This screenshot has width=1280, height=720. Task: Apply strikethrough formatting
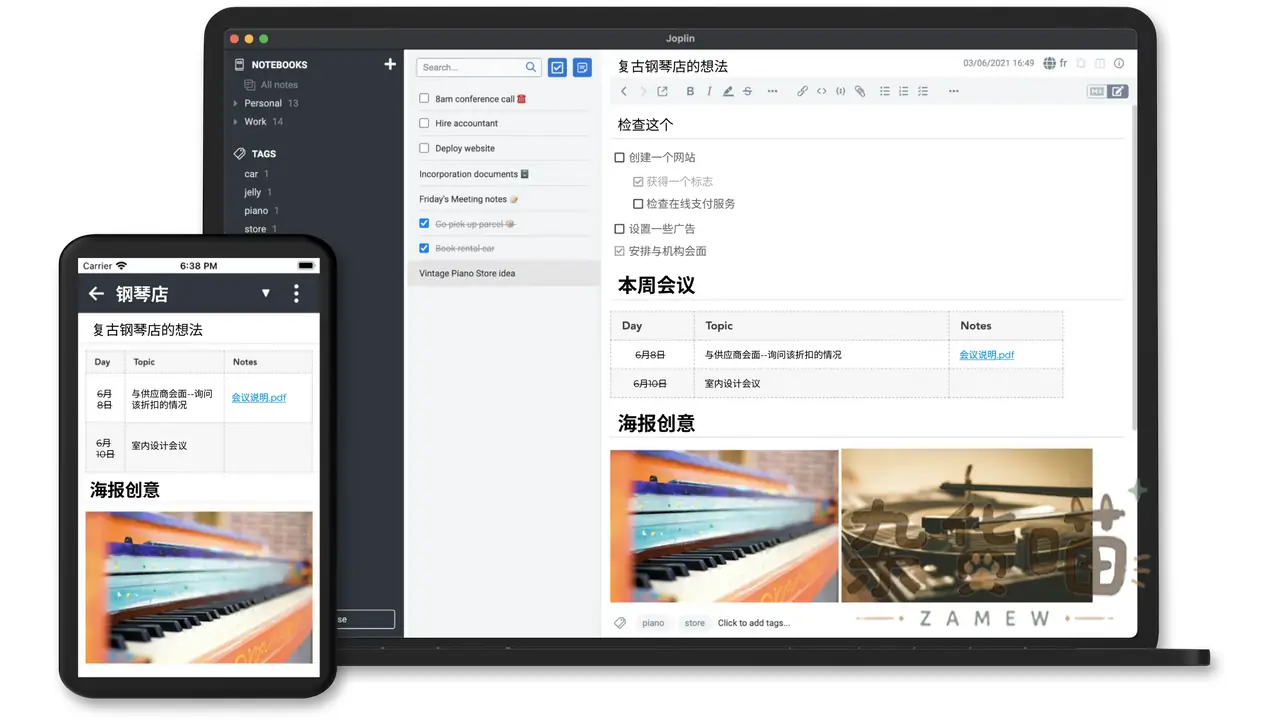pyautogui.click(x=747, y=91)
